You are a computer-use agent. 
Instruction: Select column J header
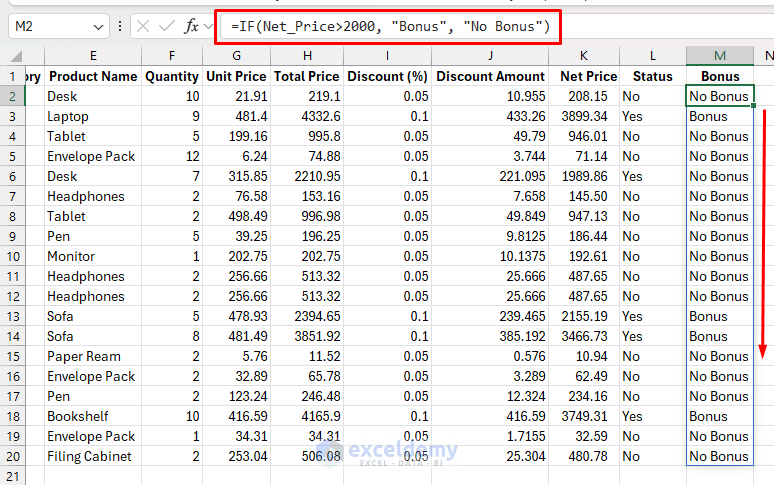click(x=490, y=56)
